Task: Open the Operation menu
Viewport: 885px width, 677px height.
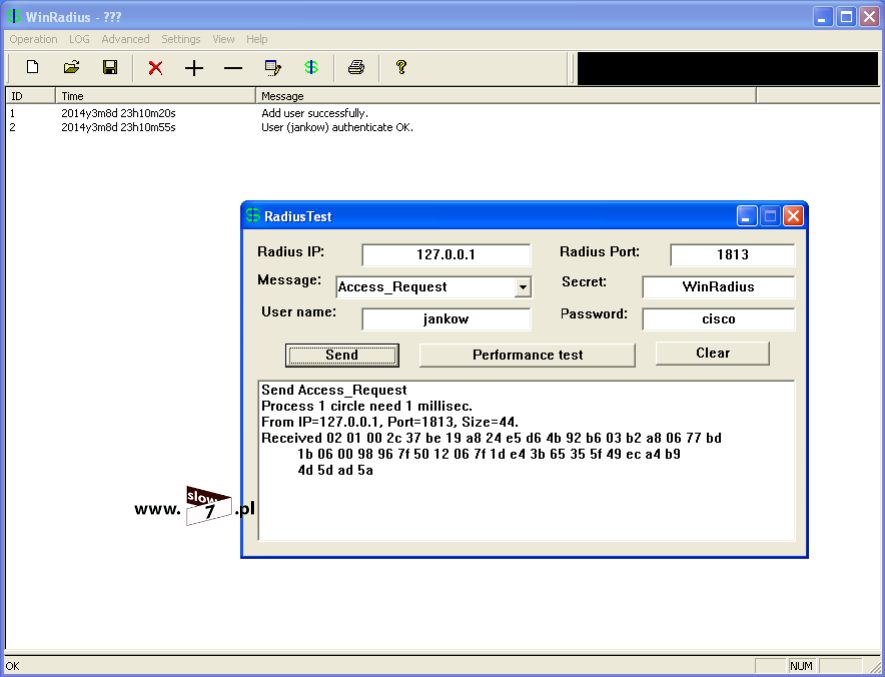Action: pos(33,39)
